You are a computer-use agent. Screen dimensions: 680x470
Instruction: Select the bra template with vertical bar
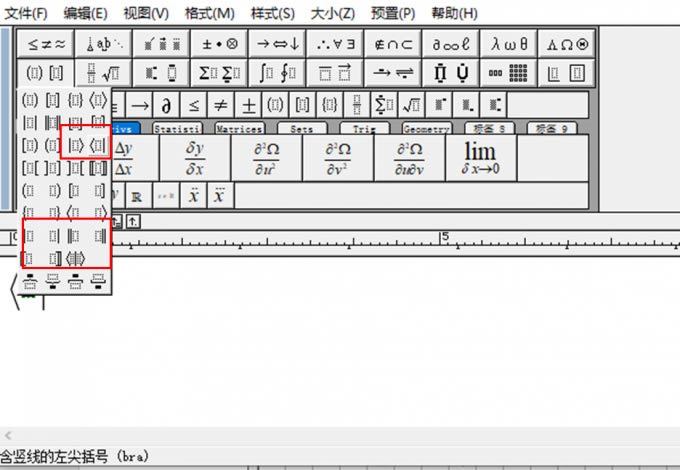click(97, 145)
